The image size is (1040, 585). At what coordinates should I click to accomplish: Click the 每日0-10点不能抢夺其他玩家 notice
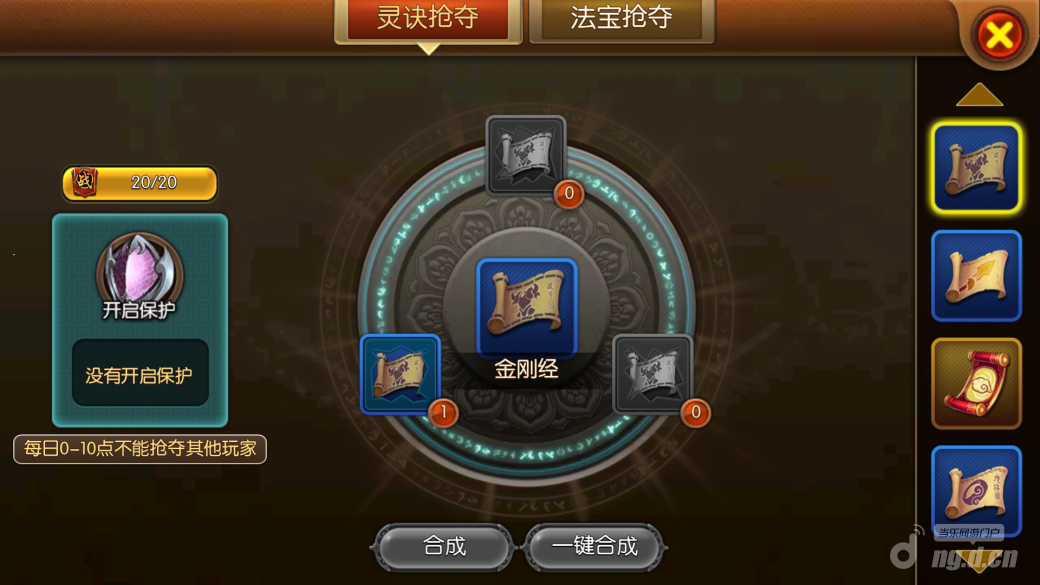[140, 449]
